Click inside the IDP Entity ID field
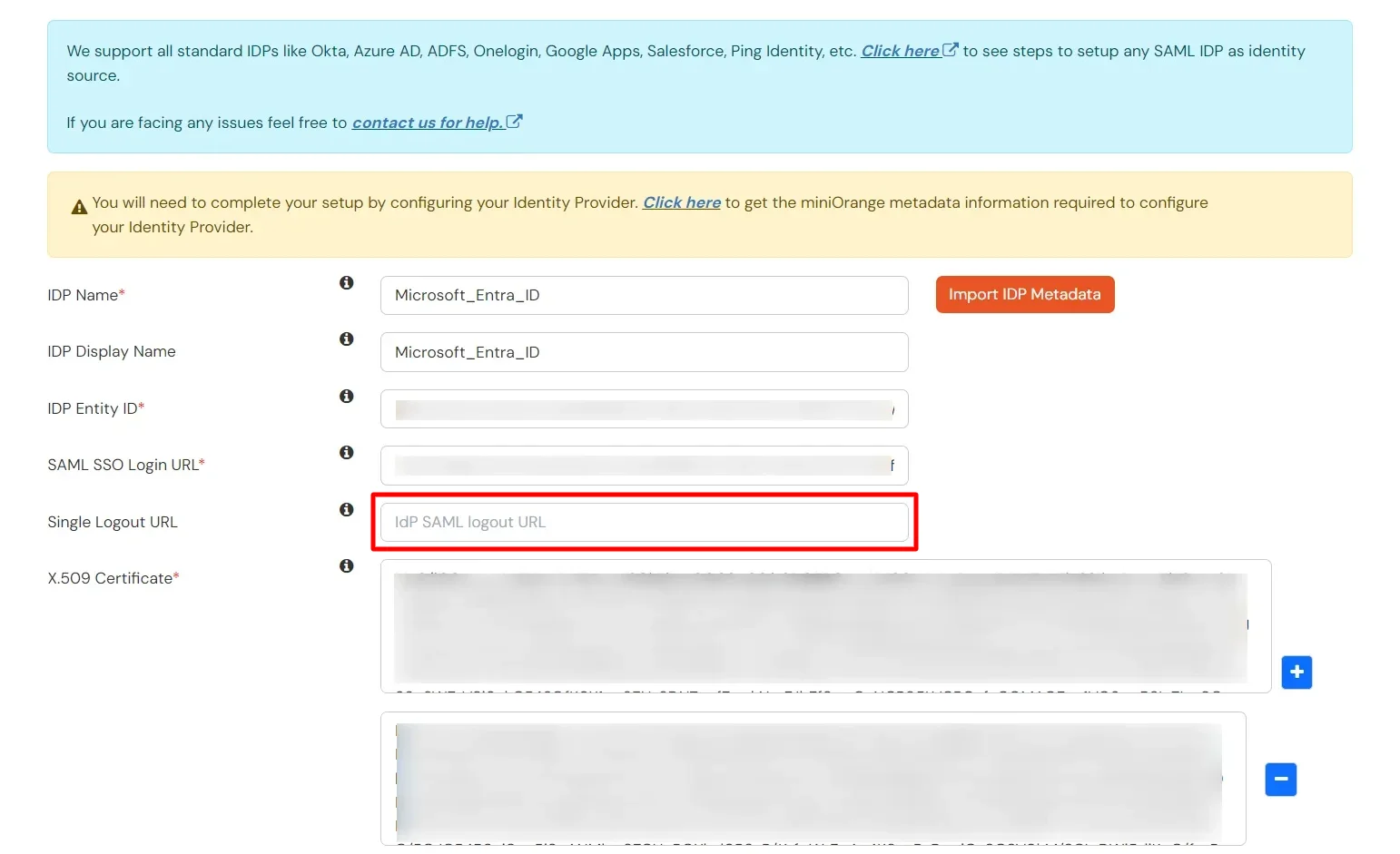 coord(644,408)
